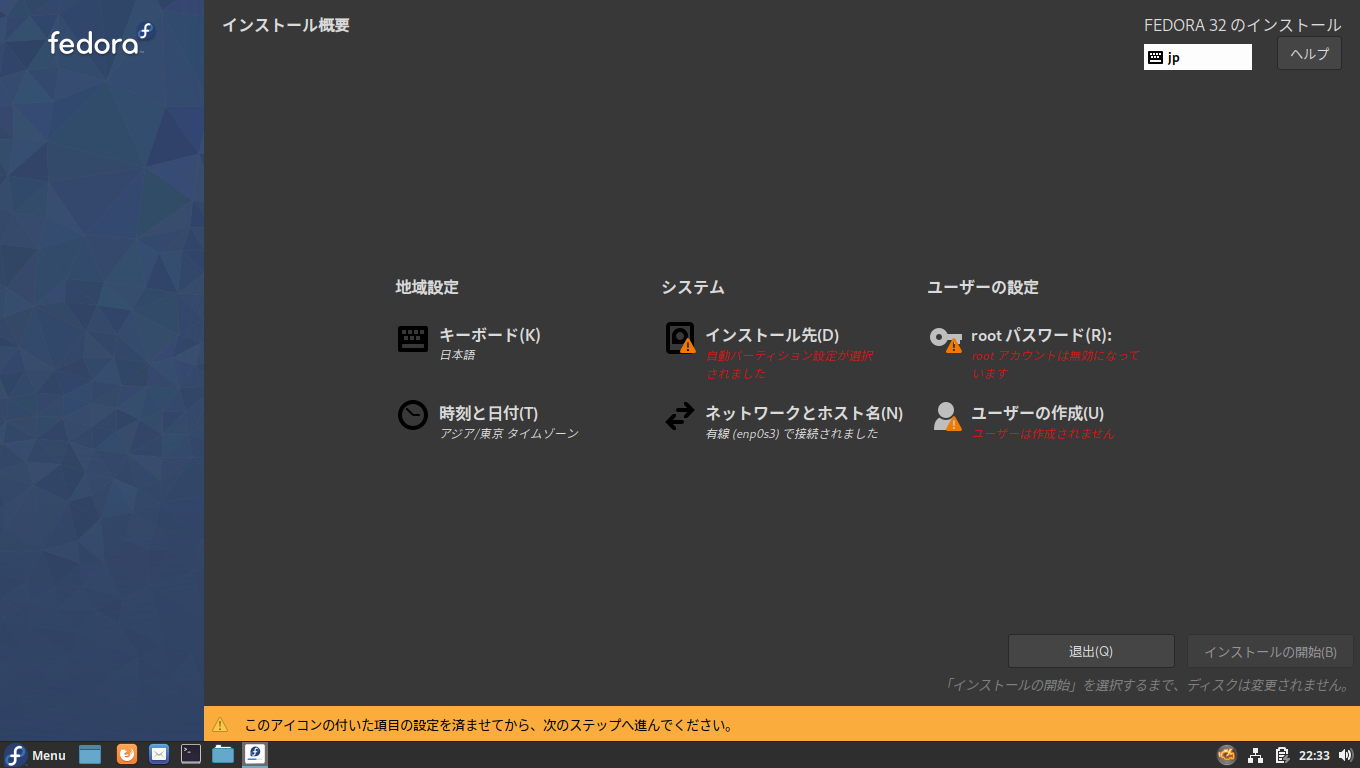Click the orange warning message text
Screen dimensions: 1360x768
pyautogui.click(x=489, y=725)
